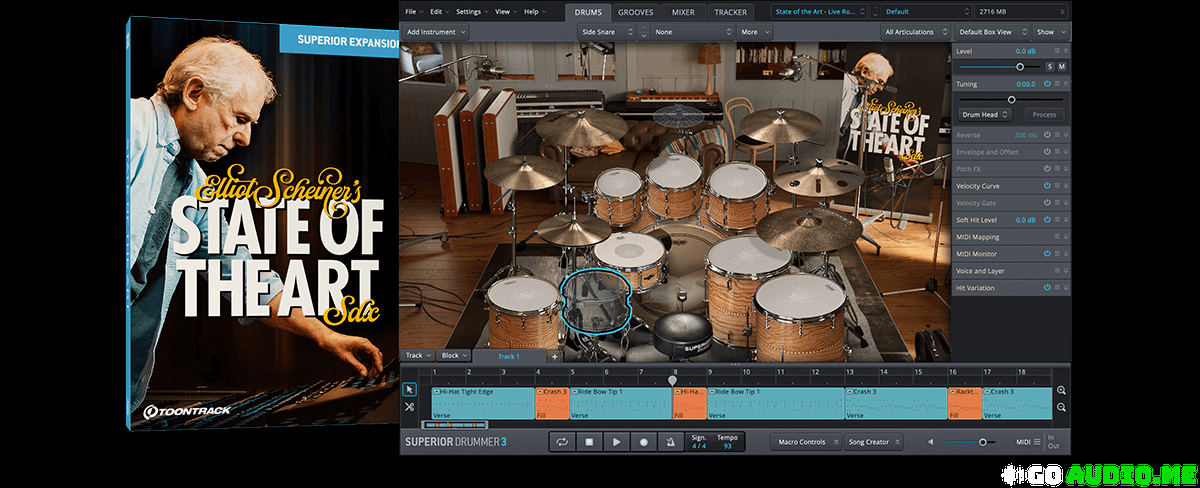
Task: Enable Pitch FX power button
Action: [1047, 169]
